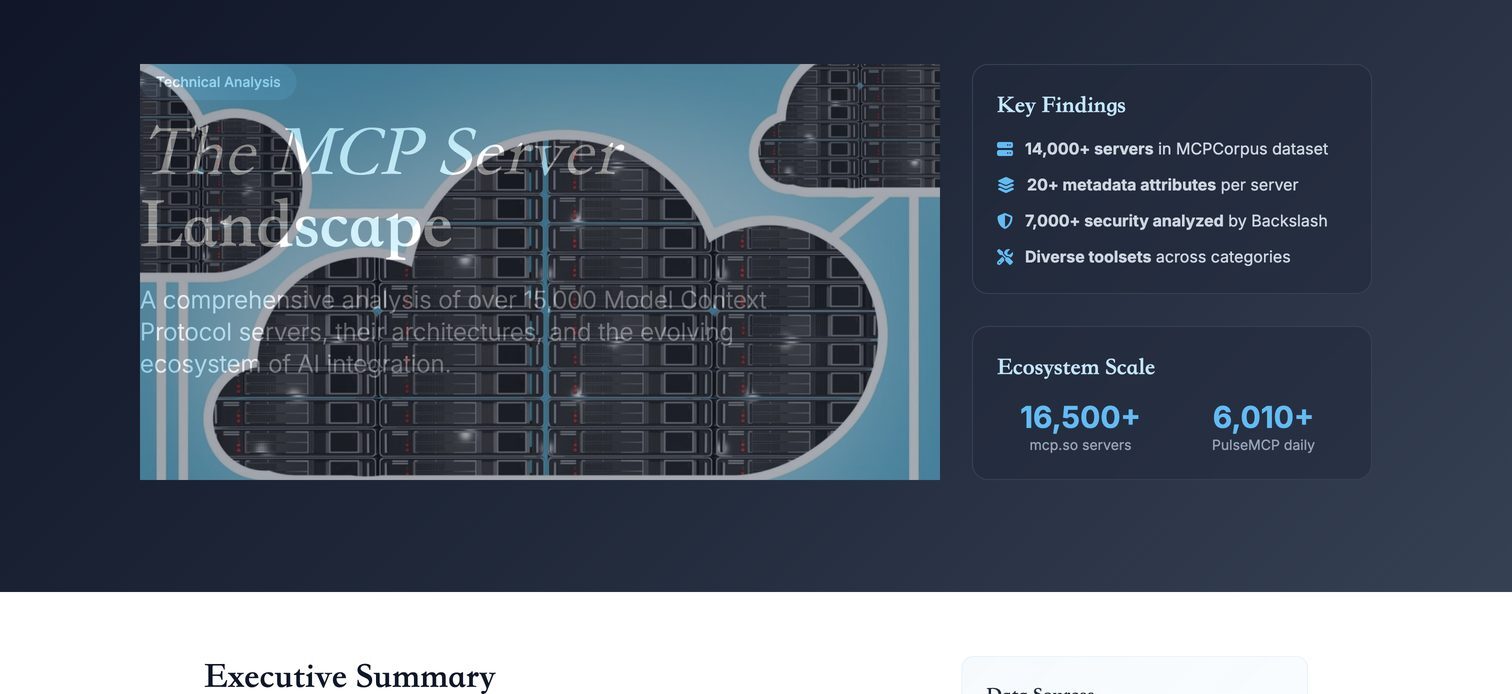Select 'The MCP Server' heading line
Viewport: 1512px width, 694px height.
pyautogui.click(x=385, y=152)
